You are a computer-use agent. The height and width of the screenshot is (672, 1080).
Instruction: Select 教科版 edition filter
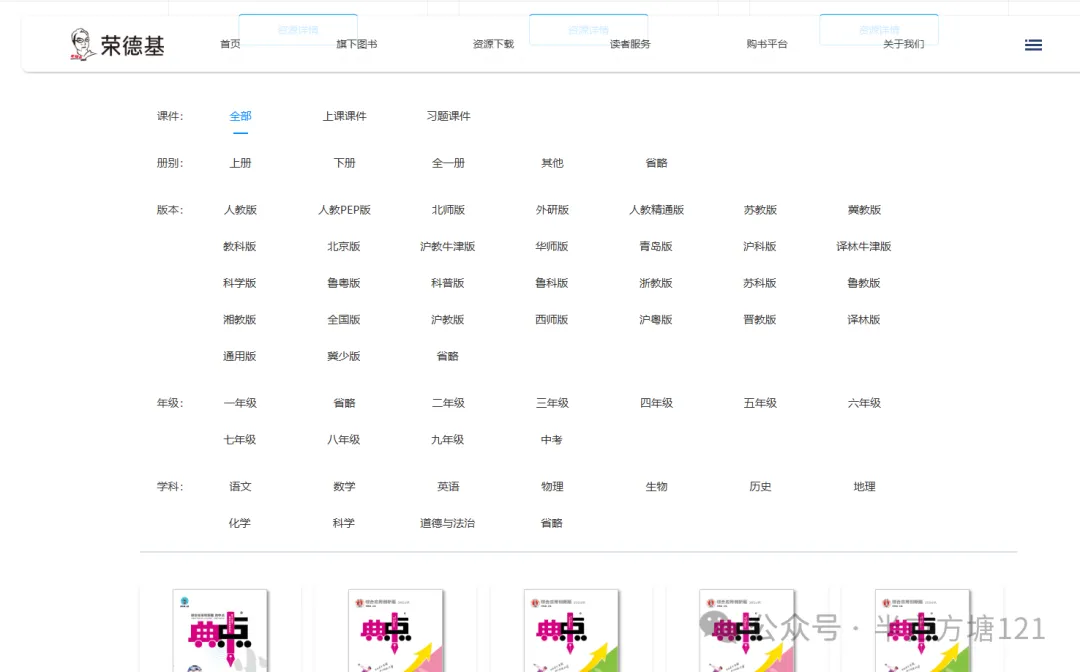pyautogui.click(x=240, y=246)
